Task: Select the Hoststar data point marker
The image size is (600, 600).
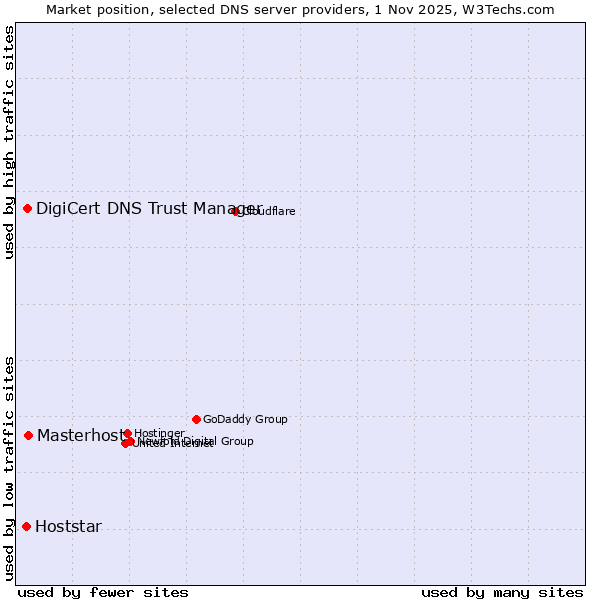Action: pos(27,526)
